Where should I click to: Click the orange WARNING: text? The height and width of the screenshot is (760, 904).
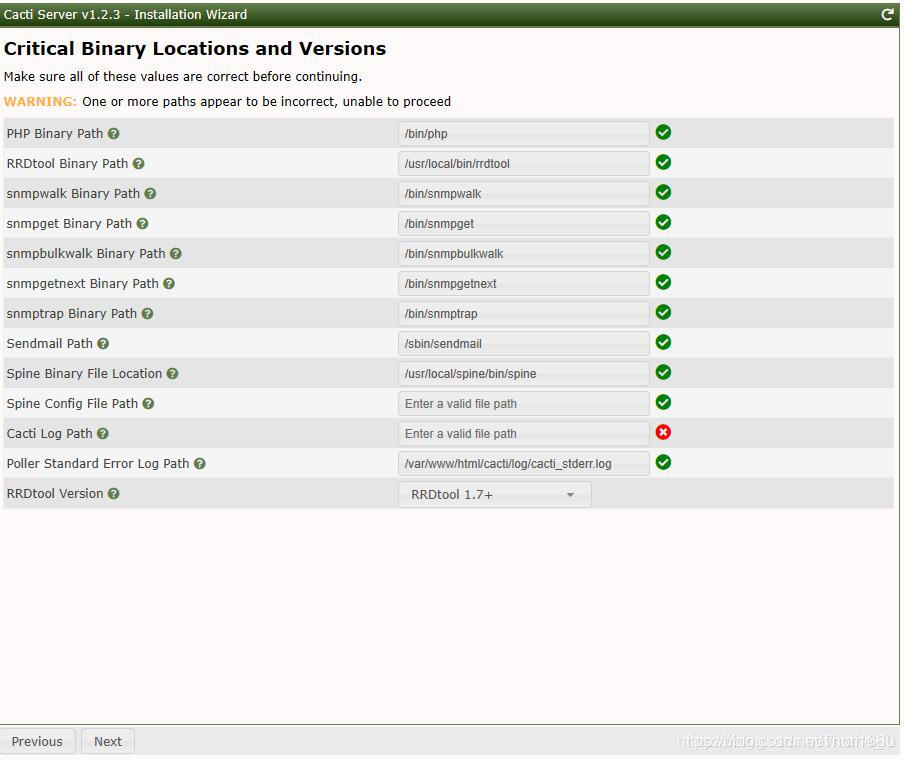click(x=40, y=101)
